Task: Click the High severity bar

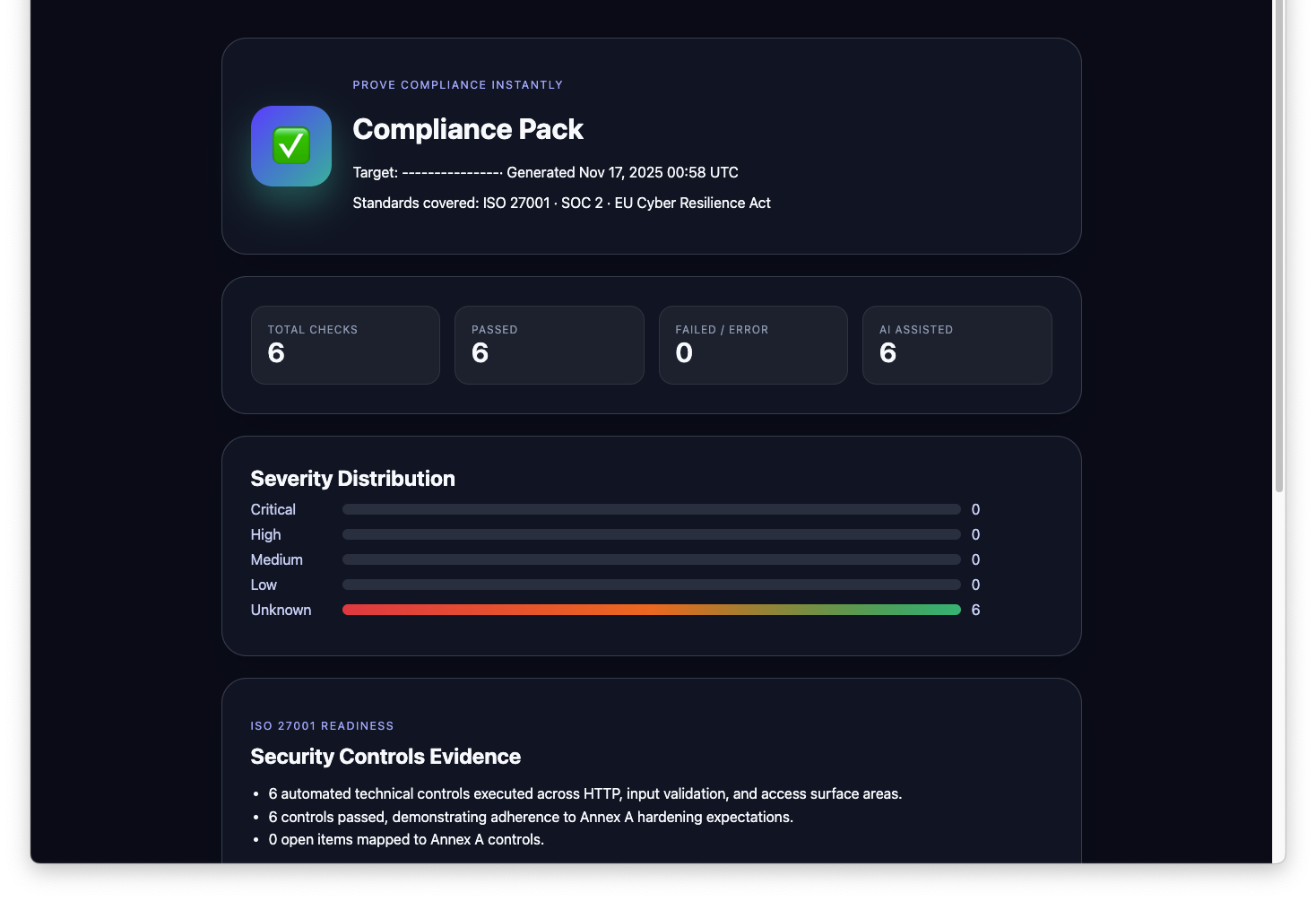Action: click(x=651, y=534)
